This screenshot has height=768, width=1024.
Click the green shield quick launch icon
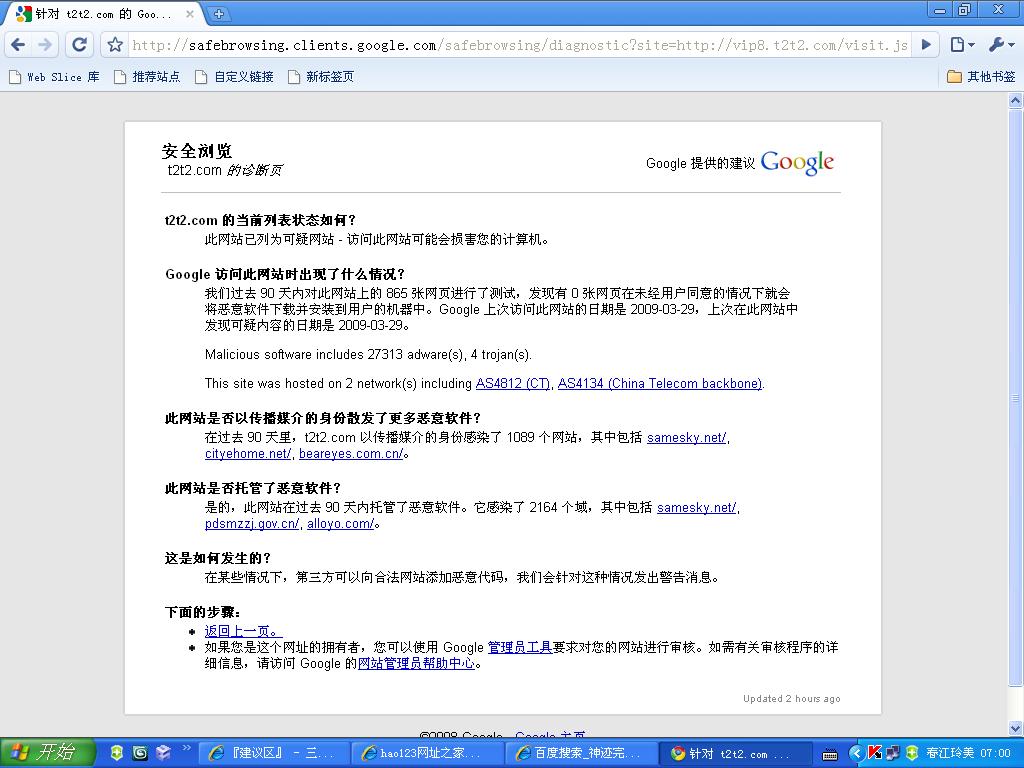(116, 753)
